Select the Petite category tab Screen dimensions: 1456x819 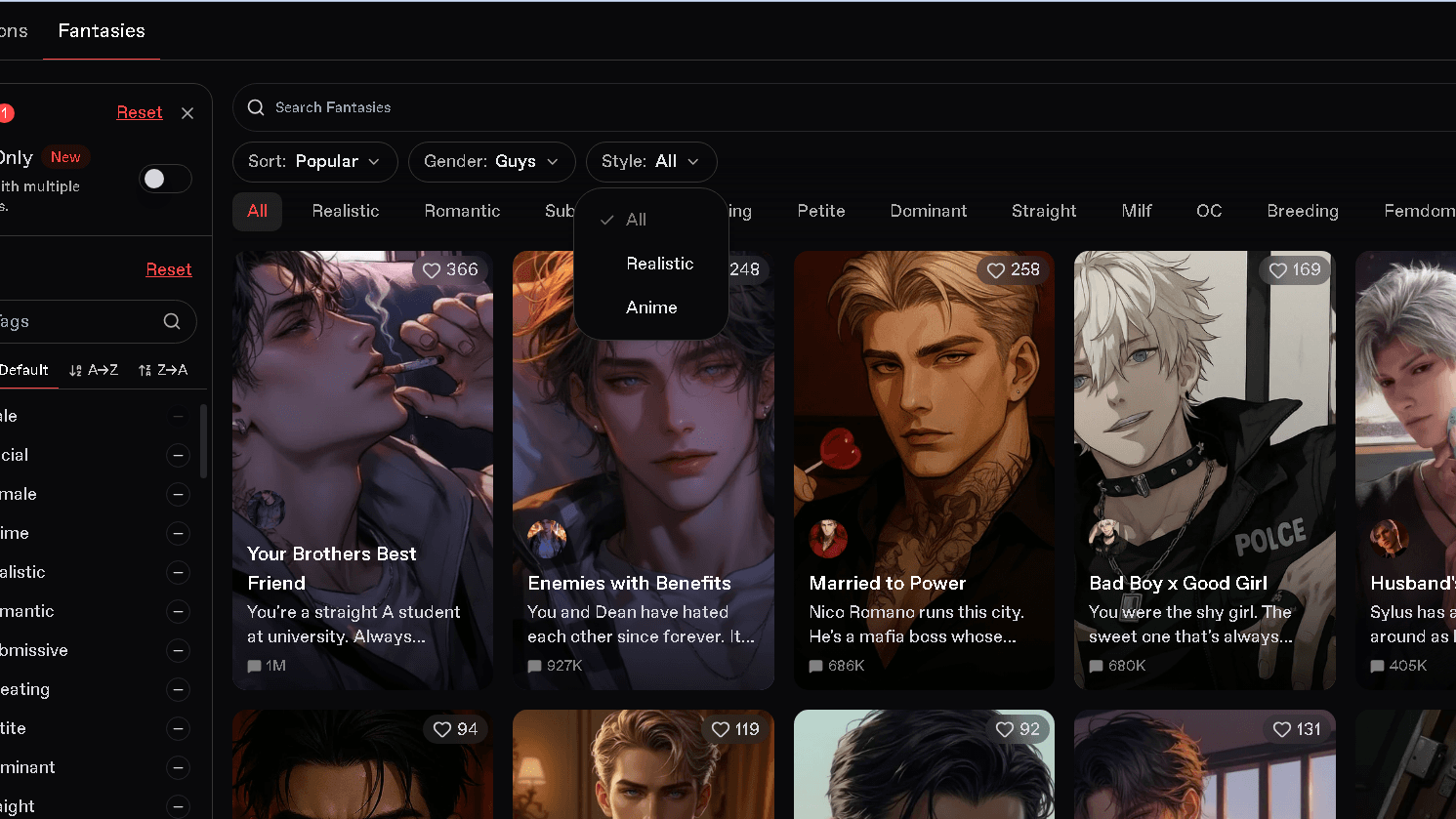821,211
